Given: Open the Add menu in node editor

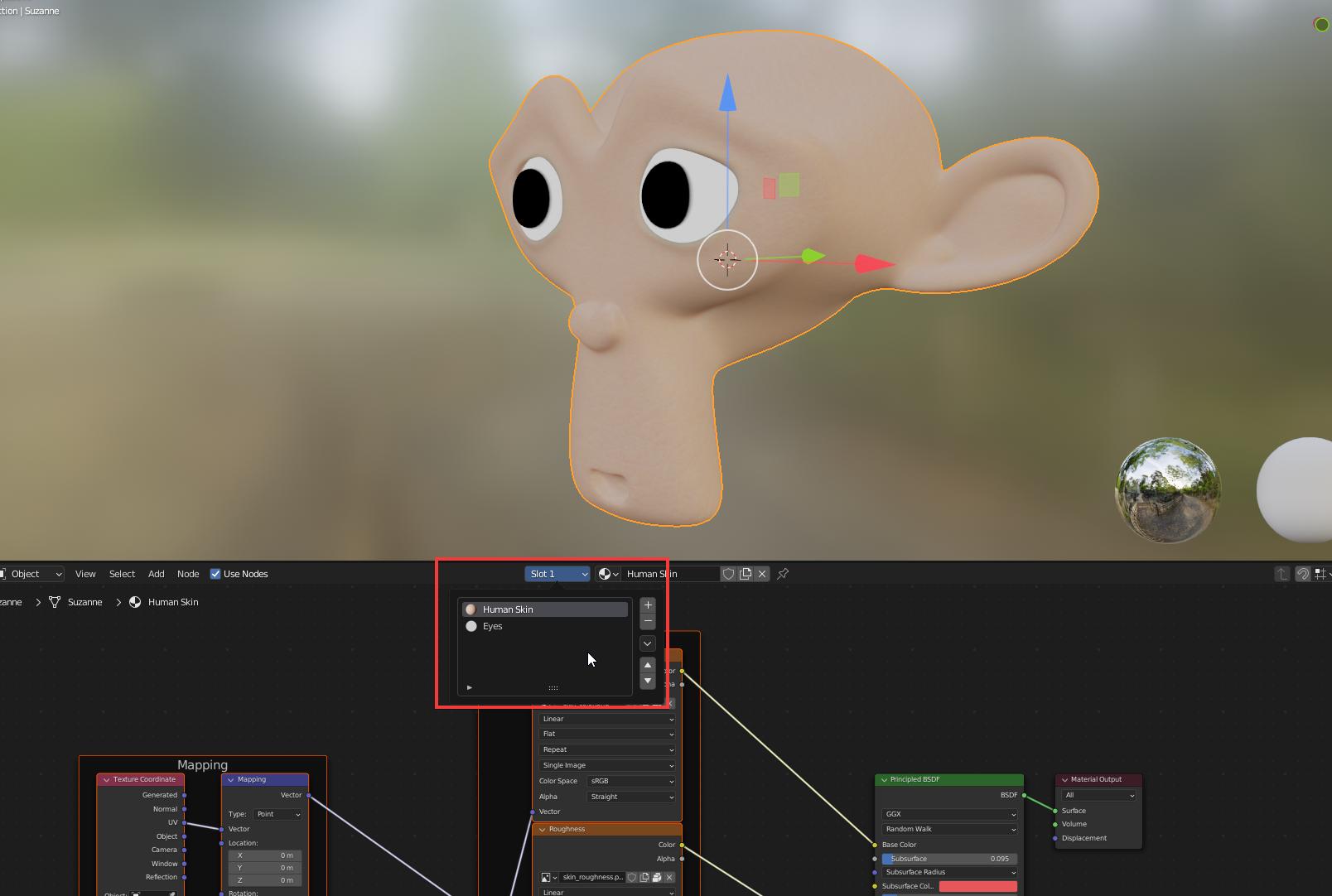Looking at the screenshot, I should [156, 574].
